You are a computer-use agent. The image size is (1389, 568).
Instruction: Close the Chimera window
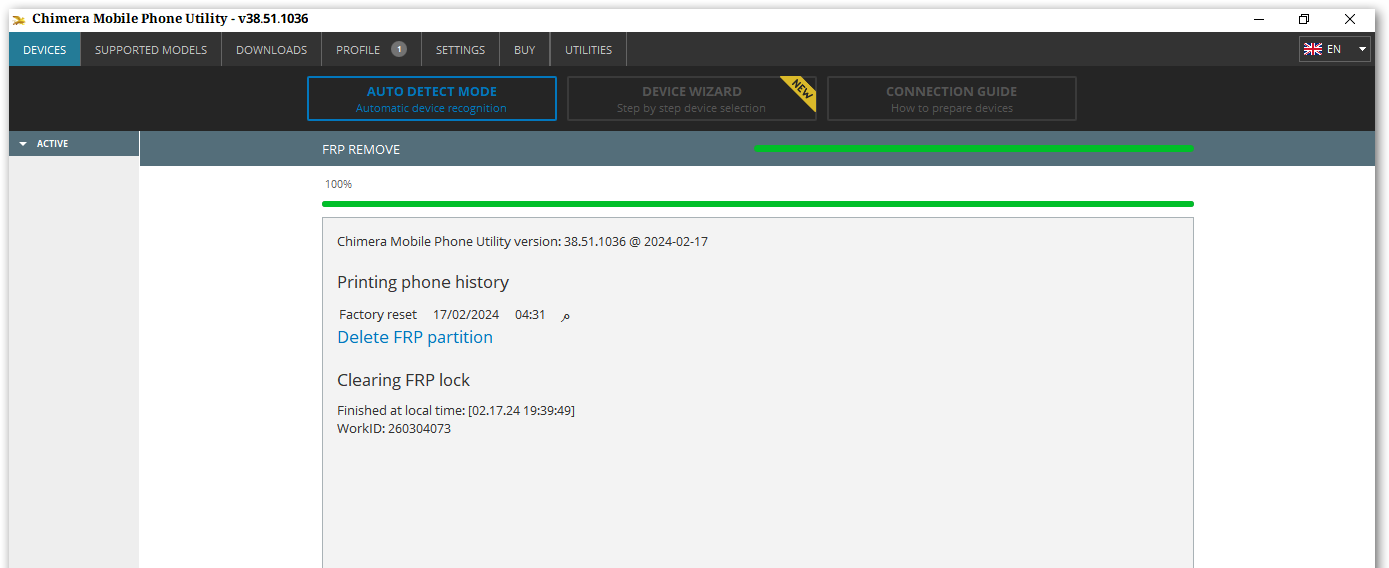1350,19
